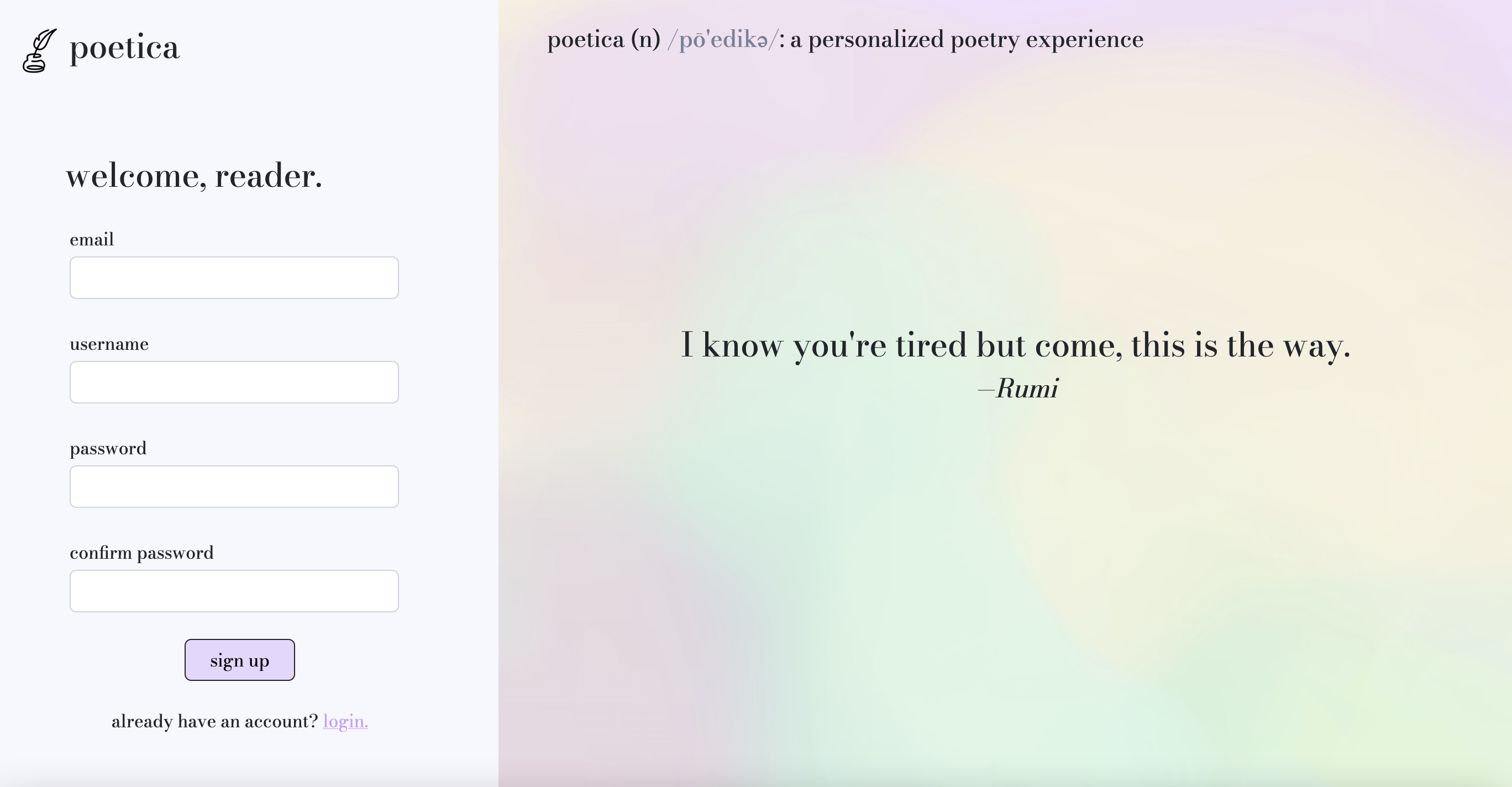Click the poetica wordmark beside the quill

click(x=124, y=48)
